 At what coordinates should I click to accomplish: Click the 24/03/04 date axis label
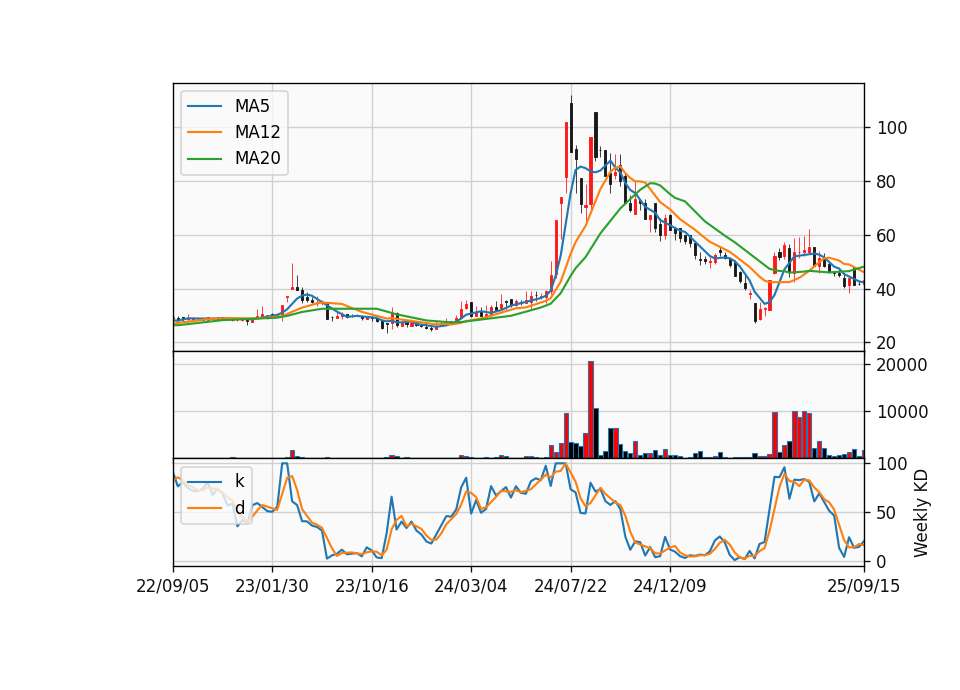pyautogui.click(x=471, y=586)
